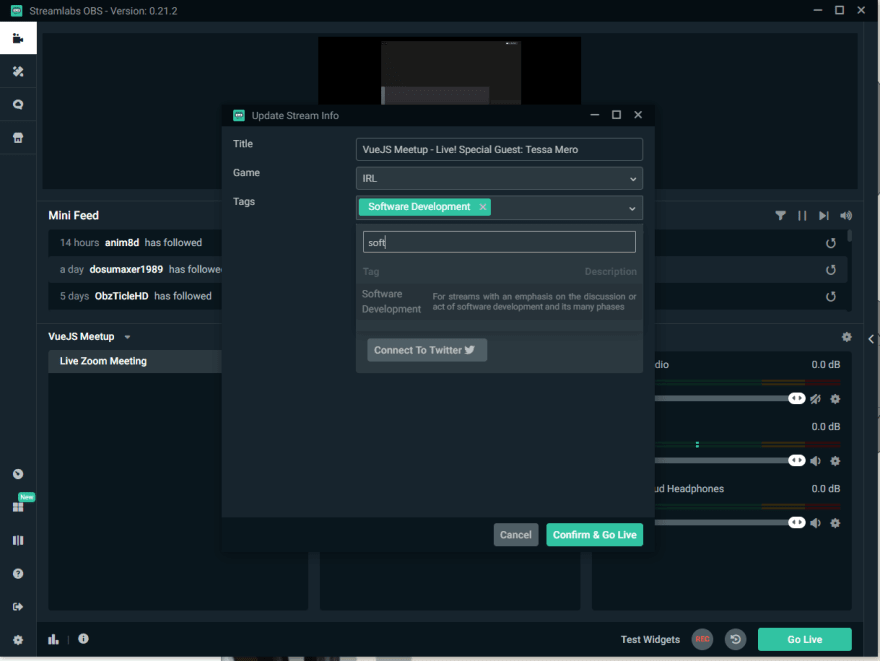This screenshot has height=661, width=880.
Task: Select the Live Zoom Meeting scene
Action: click(135, 361)
